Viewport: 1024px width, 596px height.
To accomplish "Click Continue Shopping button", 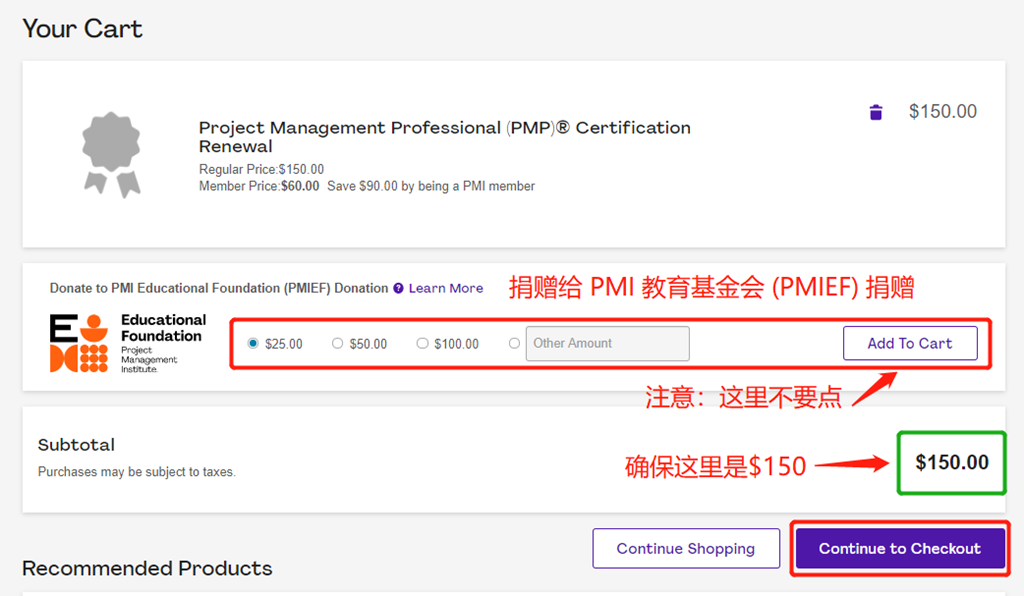I will point(686,548).
